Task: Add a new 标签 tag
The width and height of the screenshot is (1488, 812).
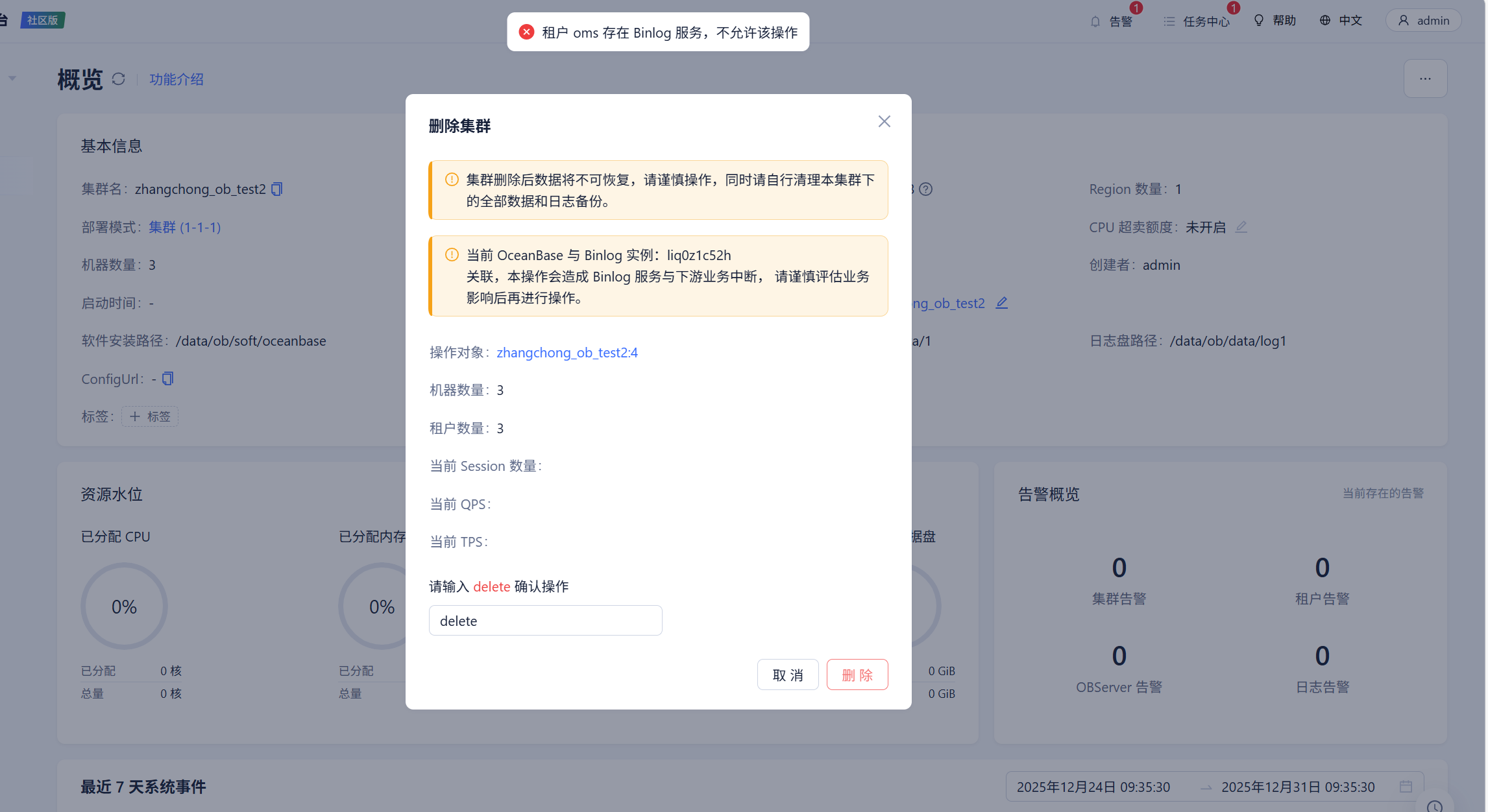Action: [150, 416]
